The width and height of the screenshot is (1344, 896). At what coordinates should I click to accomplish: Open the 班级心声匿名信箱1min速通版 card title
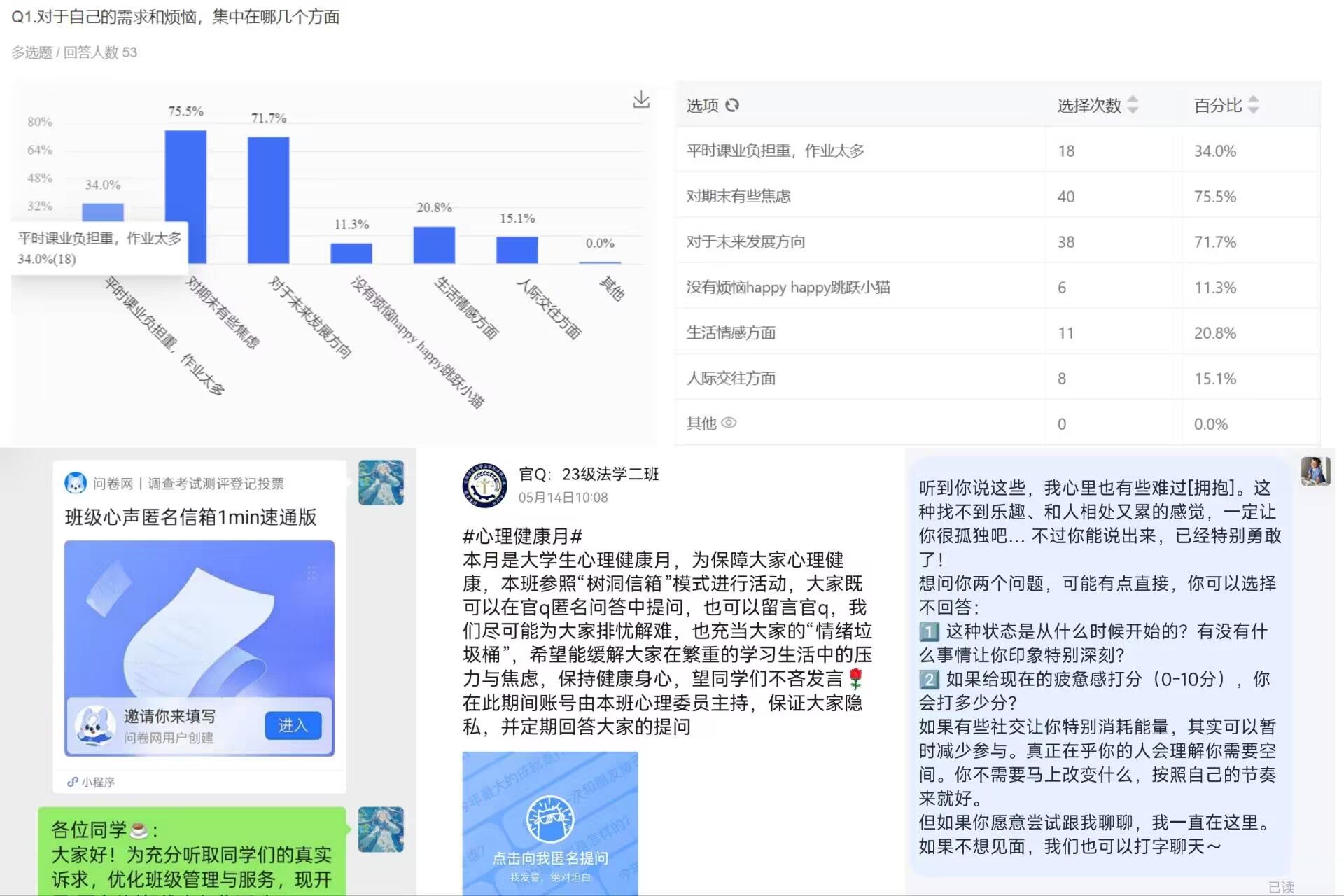[190, 517]
